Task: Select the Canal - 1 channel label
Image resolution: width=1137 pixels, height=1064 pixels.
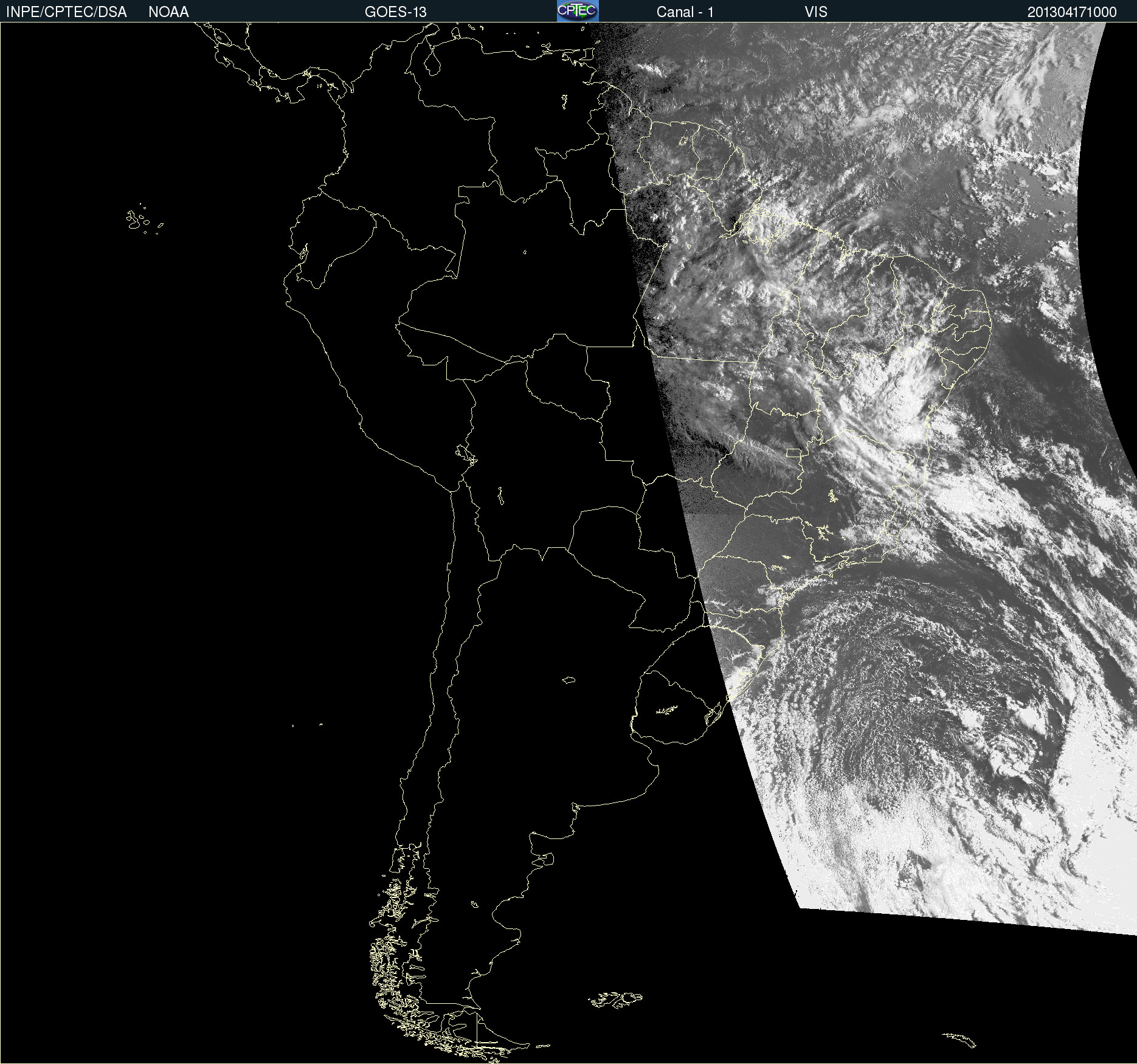Action: pyautogui.click(x=685, y=12)
